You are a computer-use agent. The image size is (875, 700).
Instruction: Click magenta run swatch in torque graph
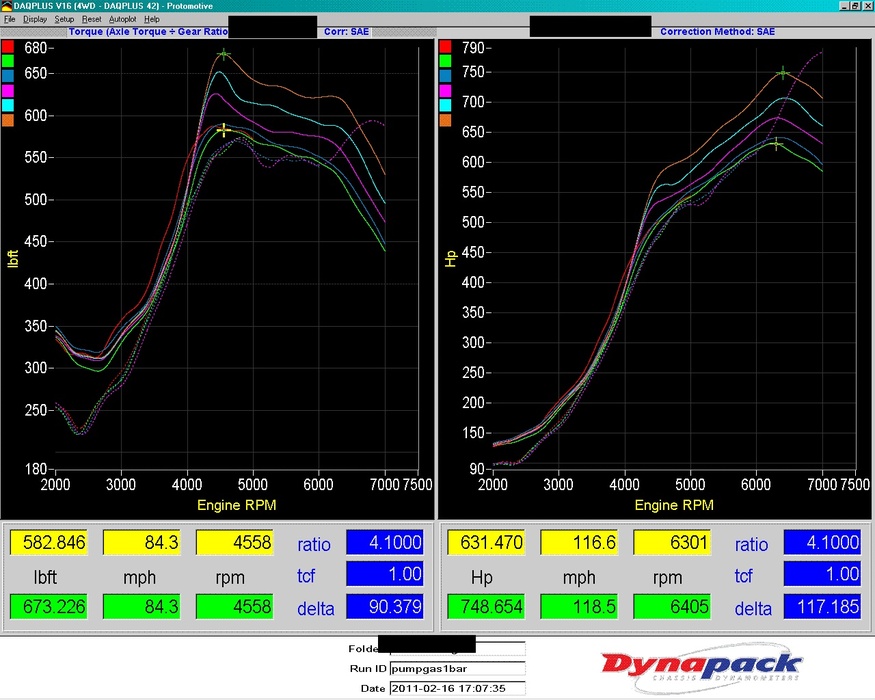pos(8,90)
